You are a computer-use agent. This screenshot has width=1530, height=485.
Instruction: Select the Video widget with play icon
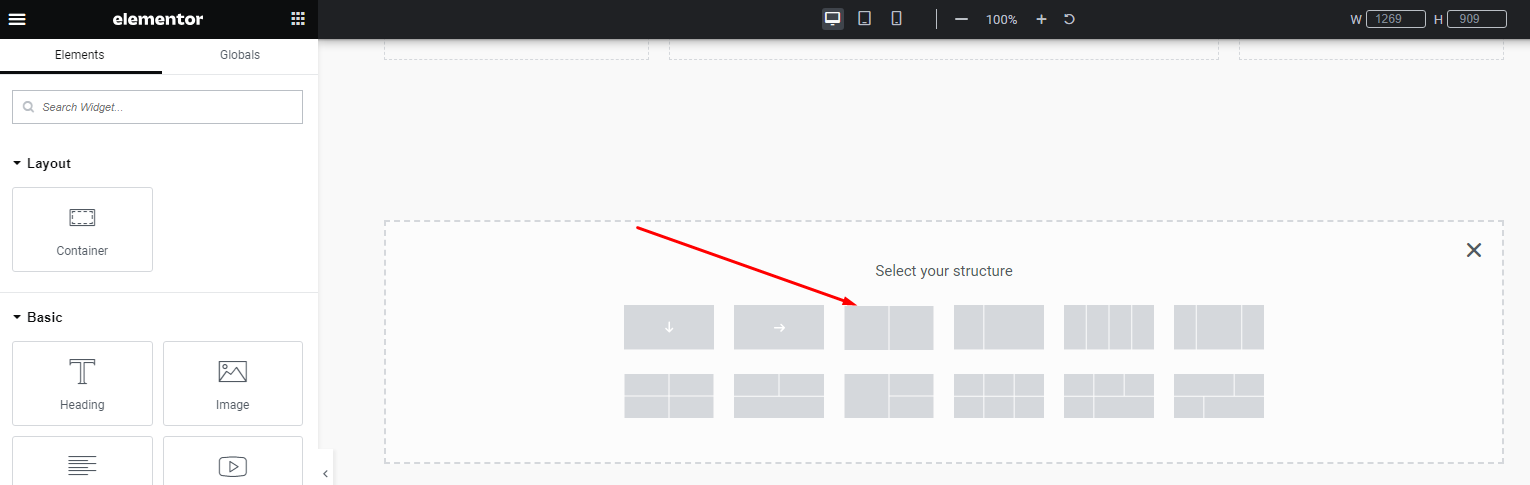coord(233,461)
